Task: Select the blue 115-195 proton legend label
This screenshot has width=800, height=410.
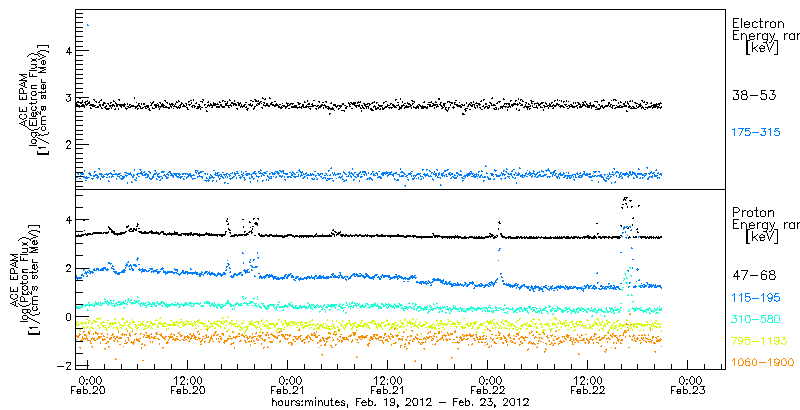Action: 756,298
